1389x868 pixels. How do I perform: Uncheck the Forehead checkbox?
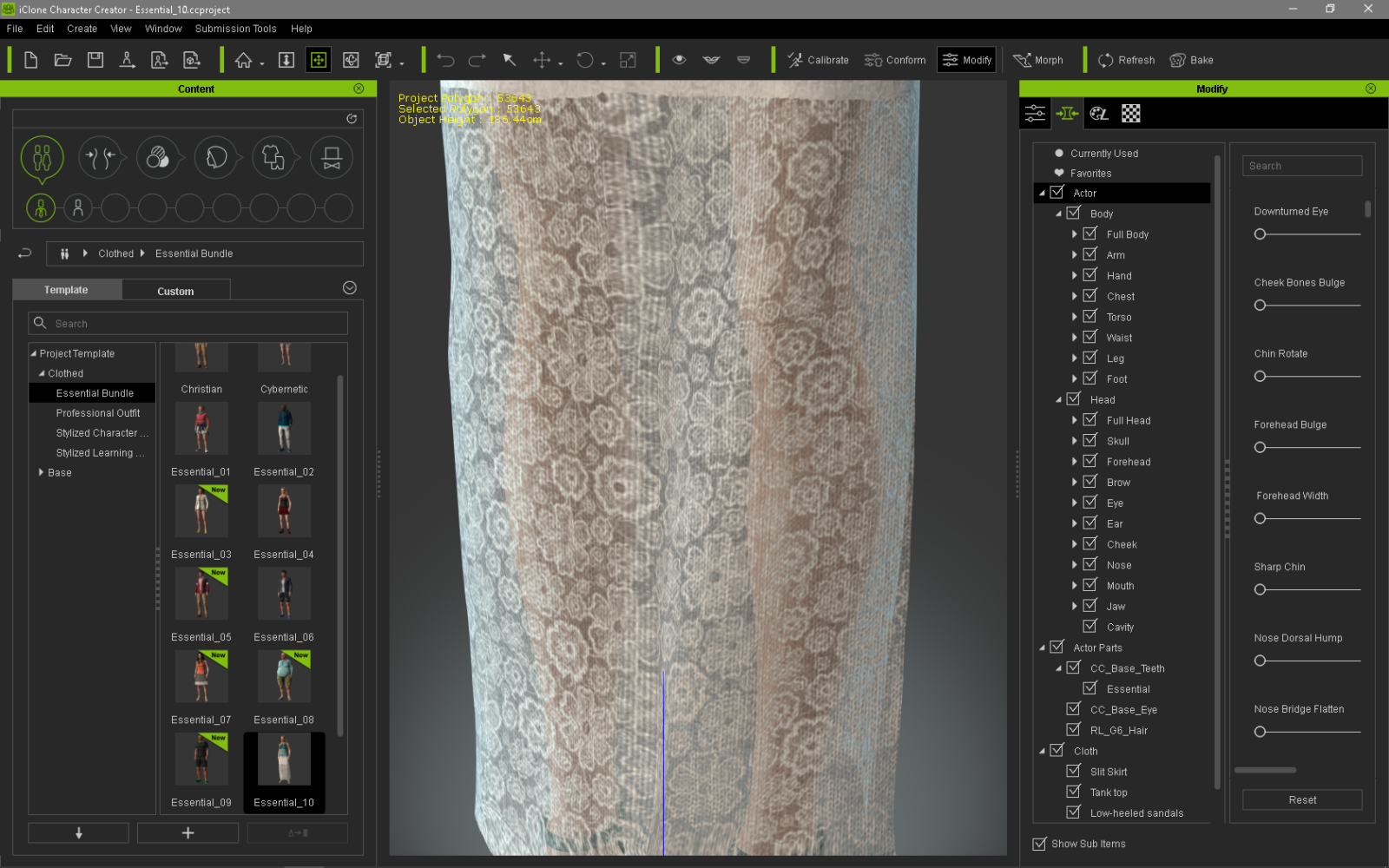click(1090, 461)
